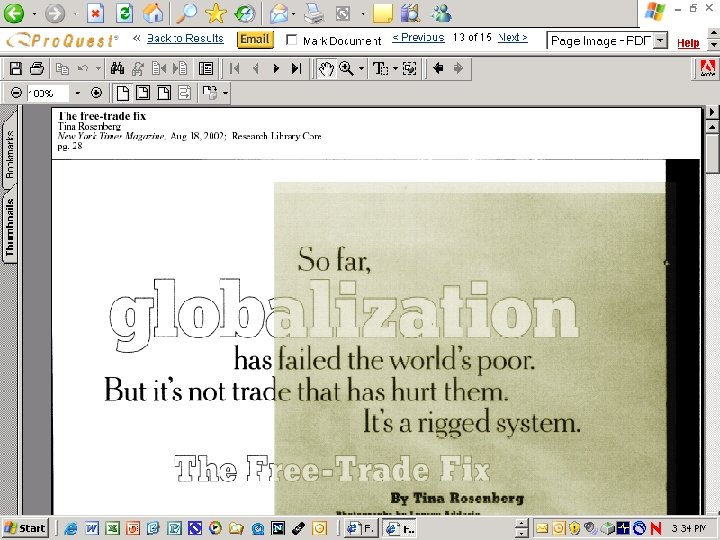Open the Zoom tool dropdown arrow

click(x=361, y=69)
